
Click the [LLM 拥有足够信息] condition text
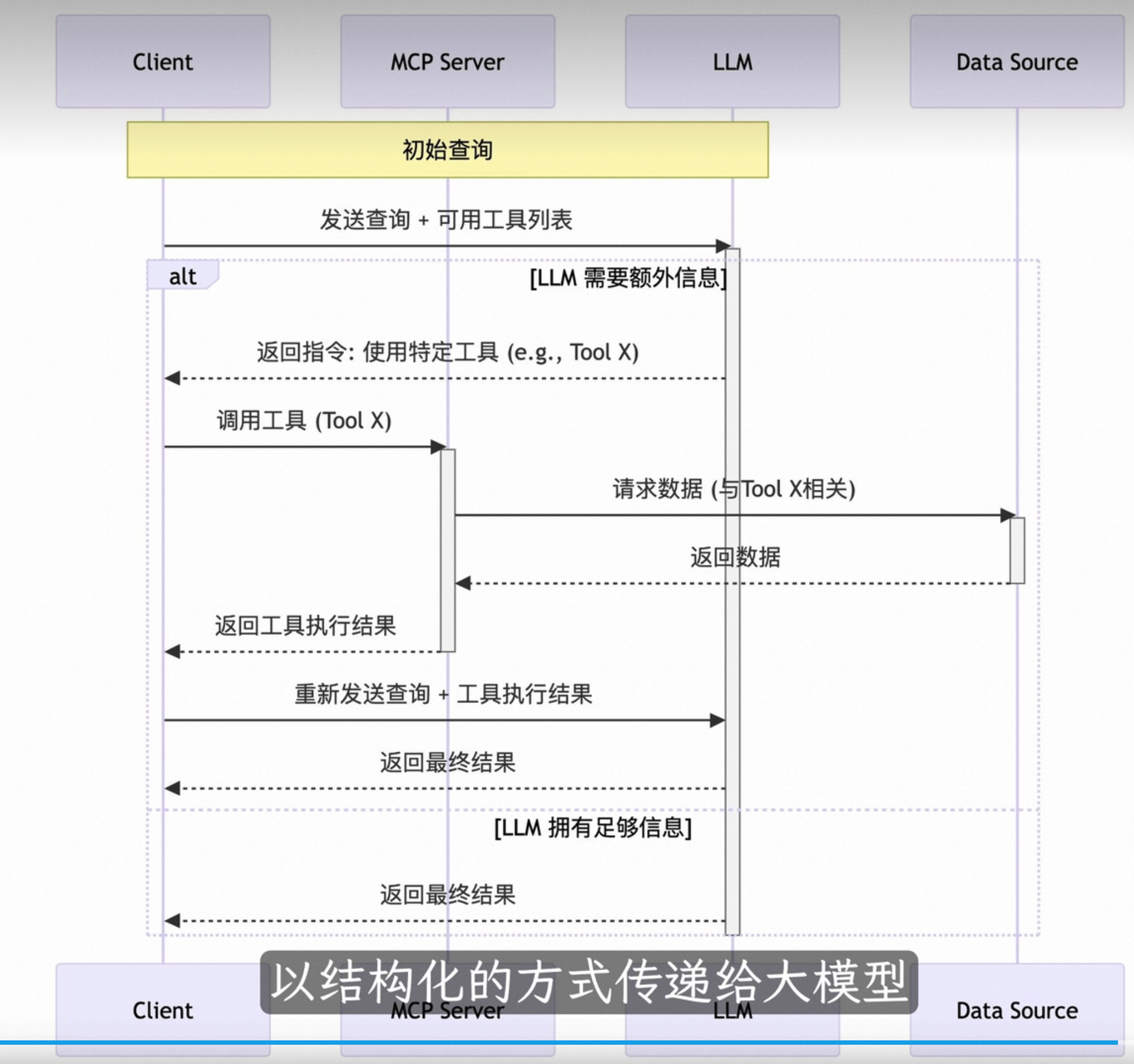593,828
